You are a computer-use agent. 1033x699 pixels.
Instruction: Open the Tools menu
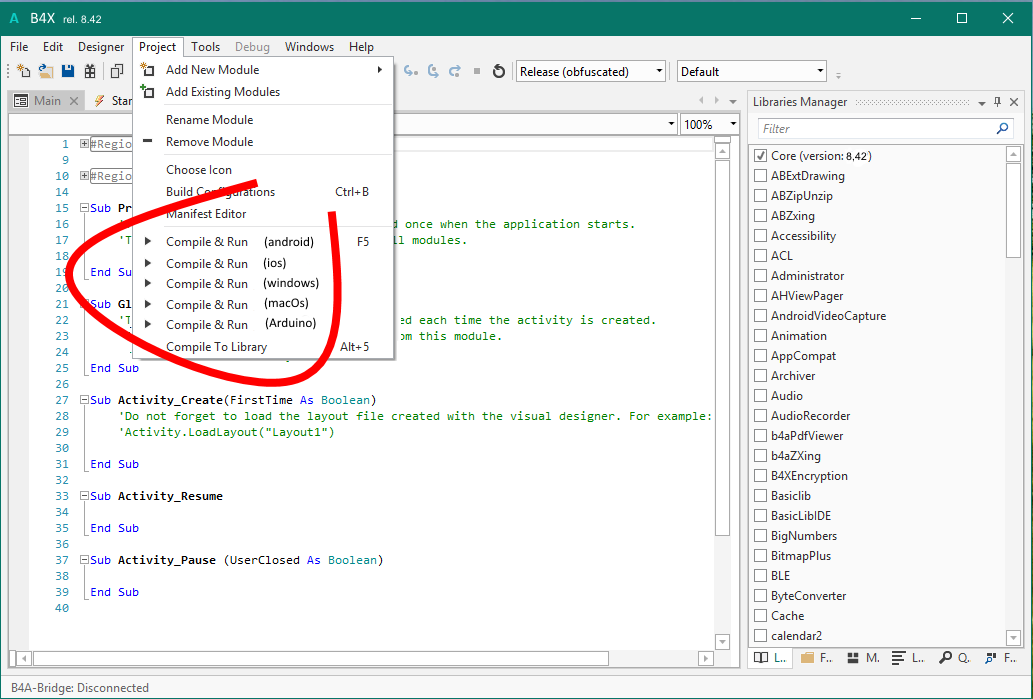pos(205,47)
